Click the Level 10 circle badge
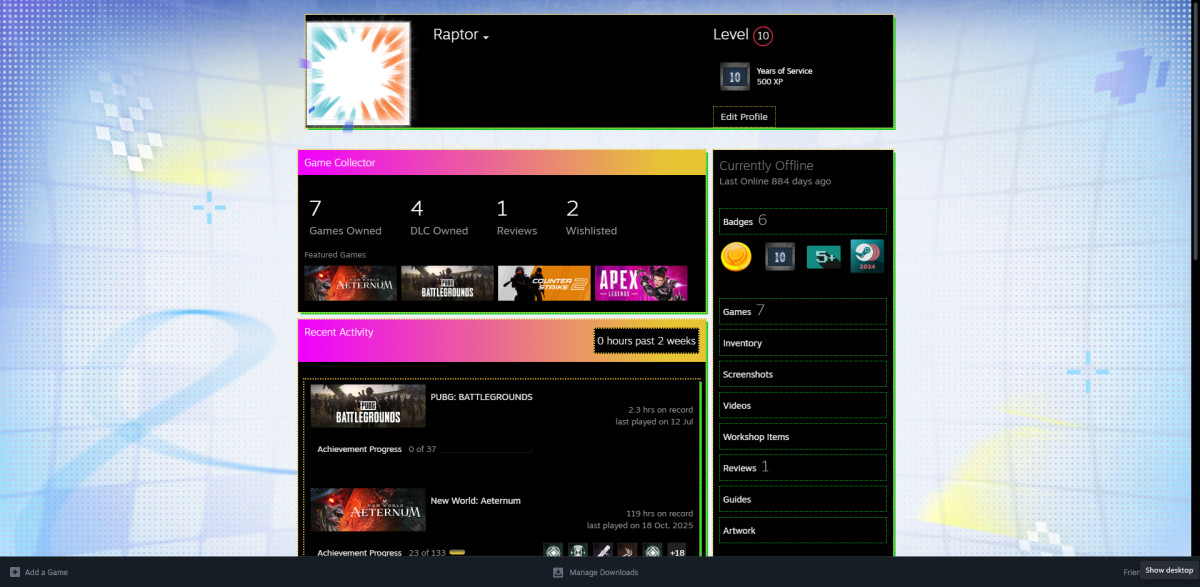The width and height of the screenshot is (1200, 587). [763, 36]
